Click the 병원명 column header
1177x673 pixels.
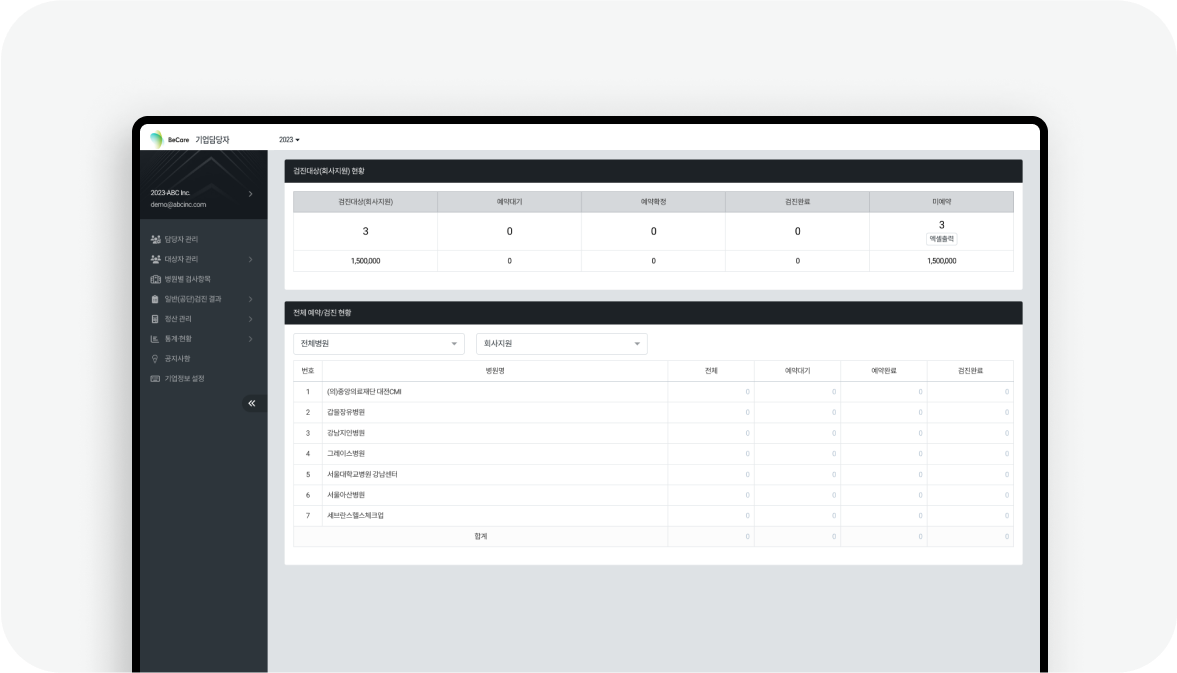pyautogui.click(x=495, y=371)
